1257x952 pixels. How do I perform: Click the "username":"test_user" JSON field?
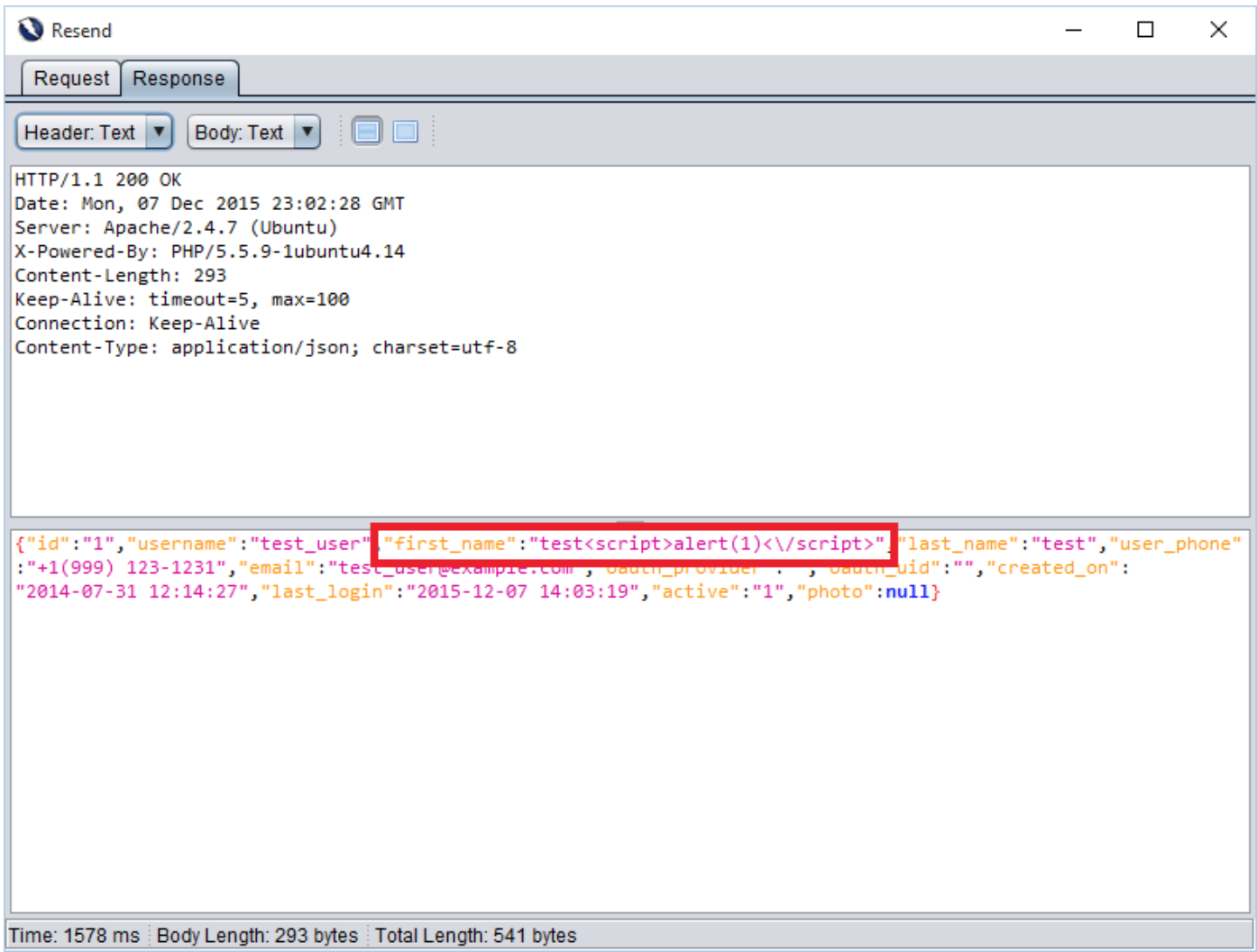tap(248, 544)
